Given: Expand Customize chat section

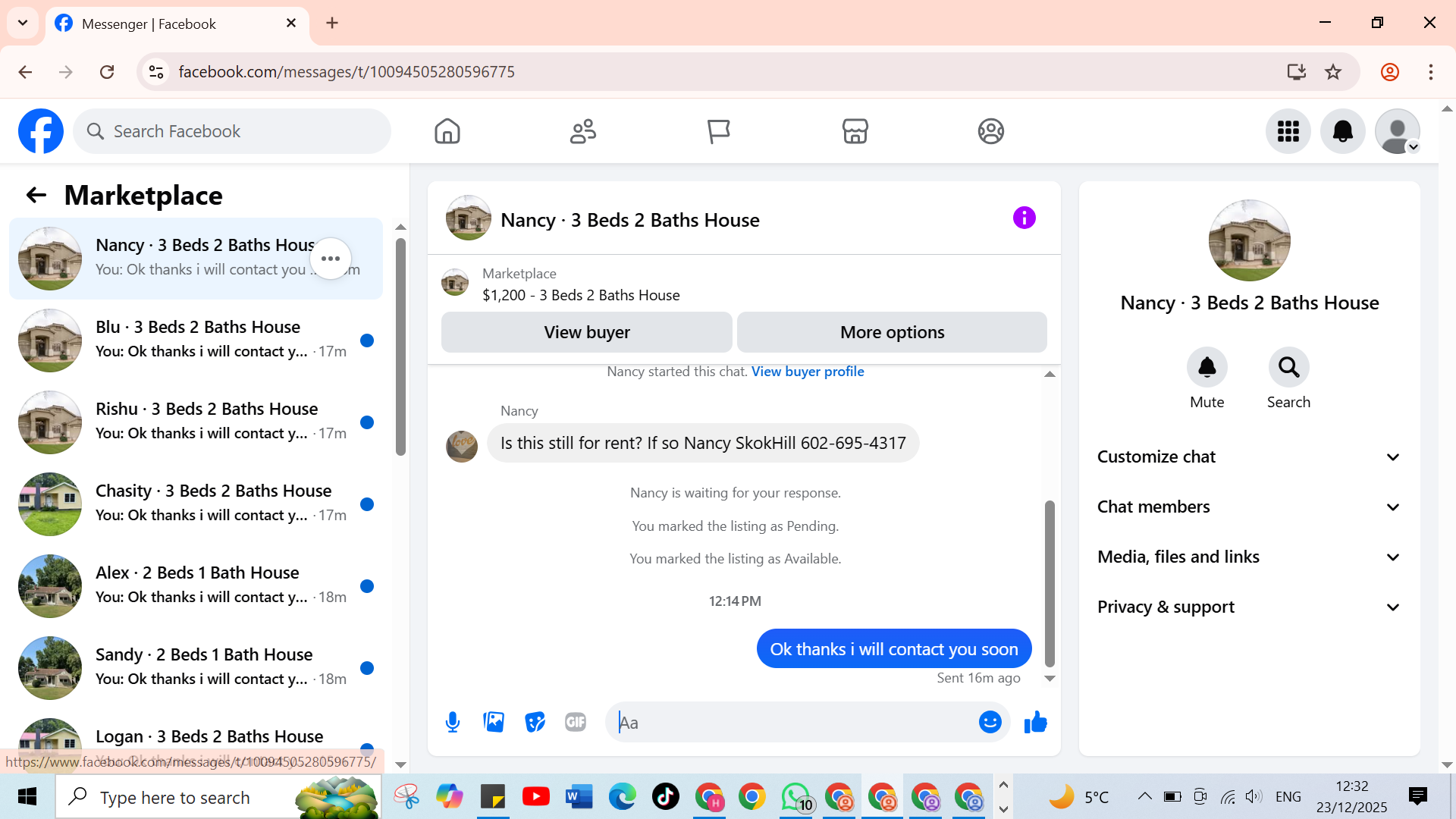Looking at the screenshot, I should tap(1248, 457).
